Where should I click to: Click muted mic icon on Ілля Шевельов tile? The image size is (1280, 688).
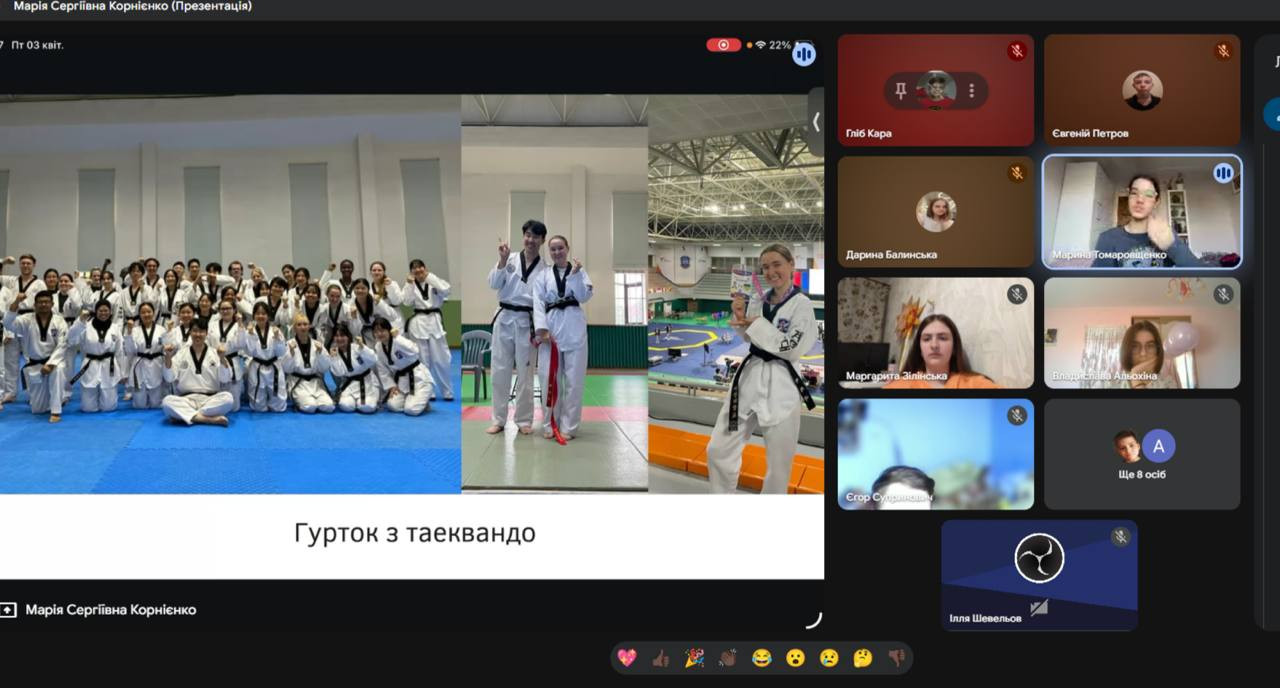pyautogui.click(x=1120, y=537)
